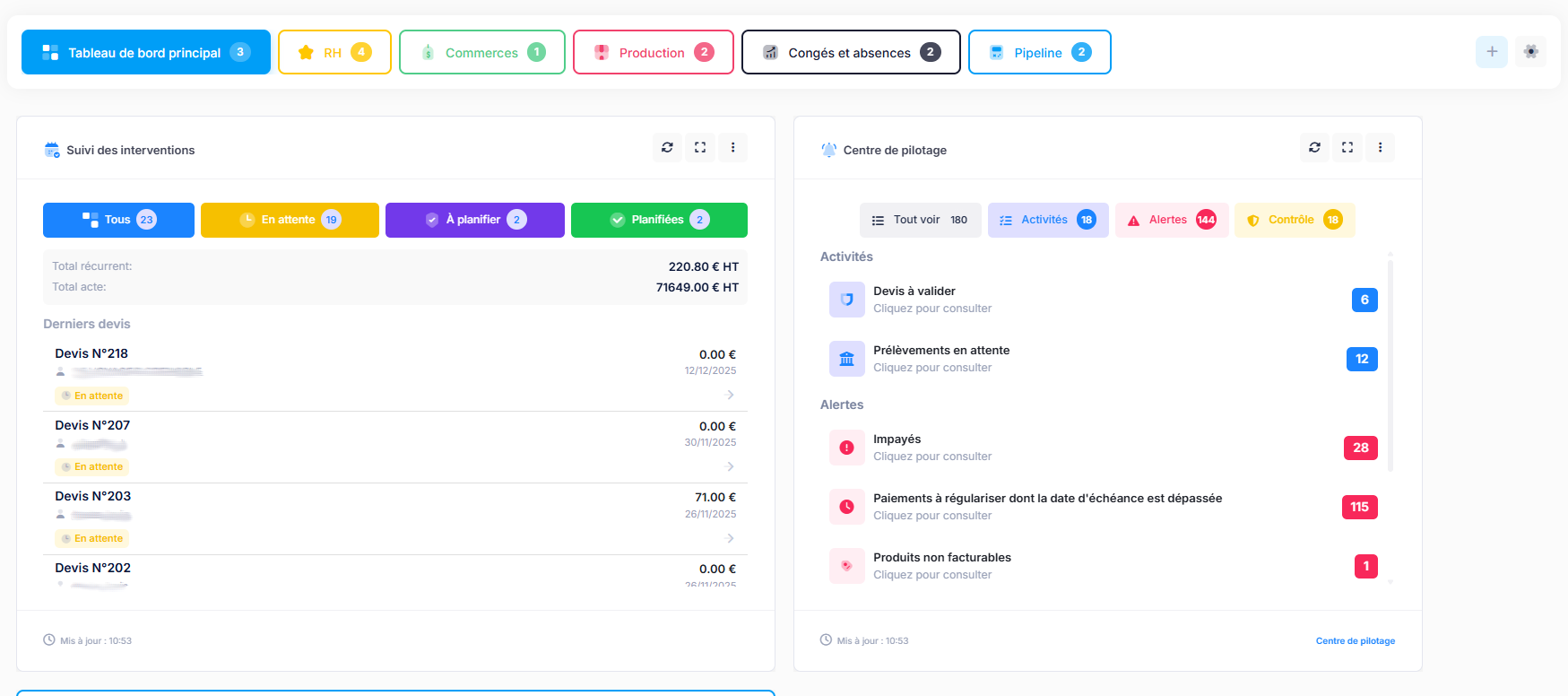Switch to the Pipeline tab
Image resolution: width=1568 pixels, height=696 pixels.
click(x=1040, y=52)
